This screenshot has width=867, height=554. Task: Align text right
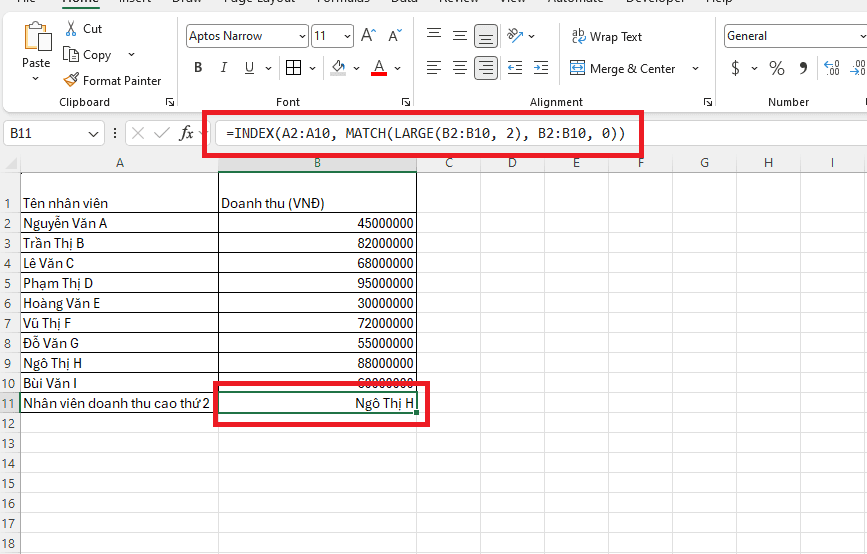pyautogui.click(x=485, y=68)
